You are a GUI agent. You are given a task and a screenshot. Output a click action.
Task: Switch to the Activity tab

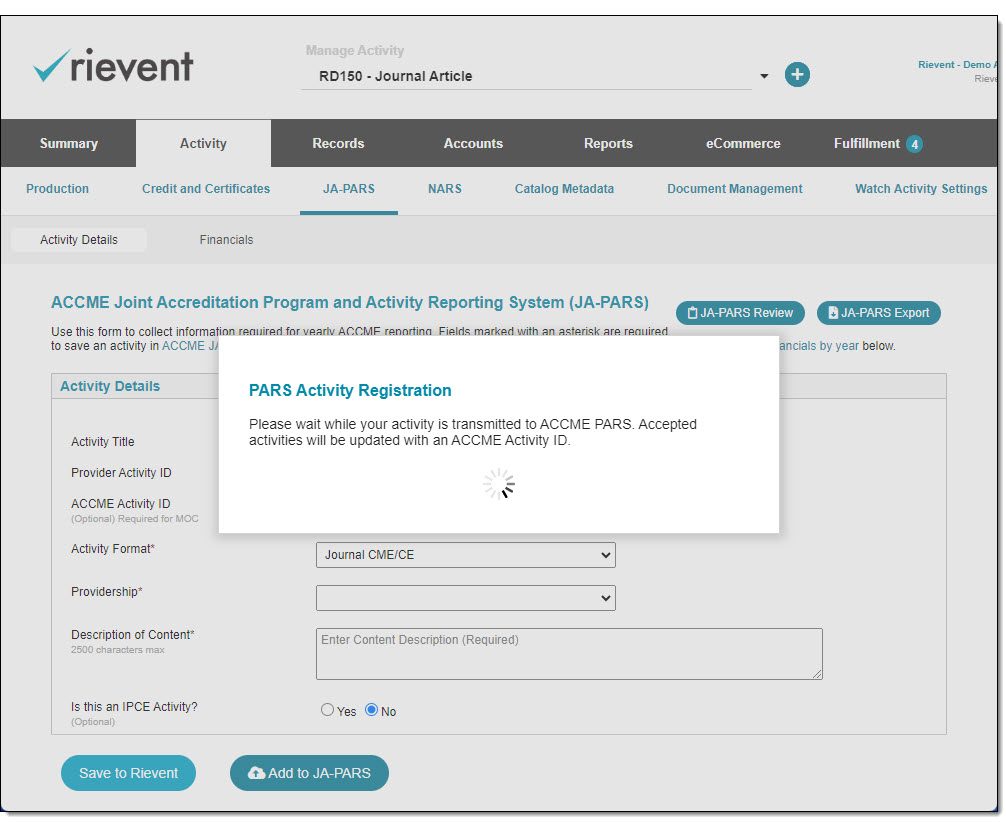(x=203, y=143)
